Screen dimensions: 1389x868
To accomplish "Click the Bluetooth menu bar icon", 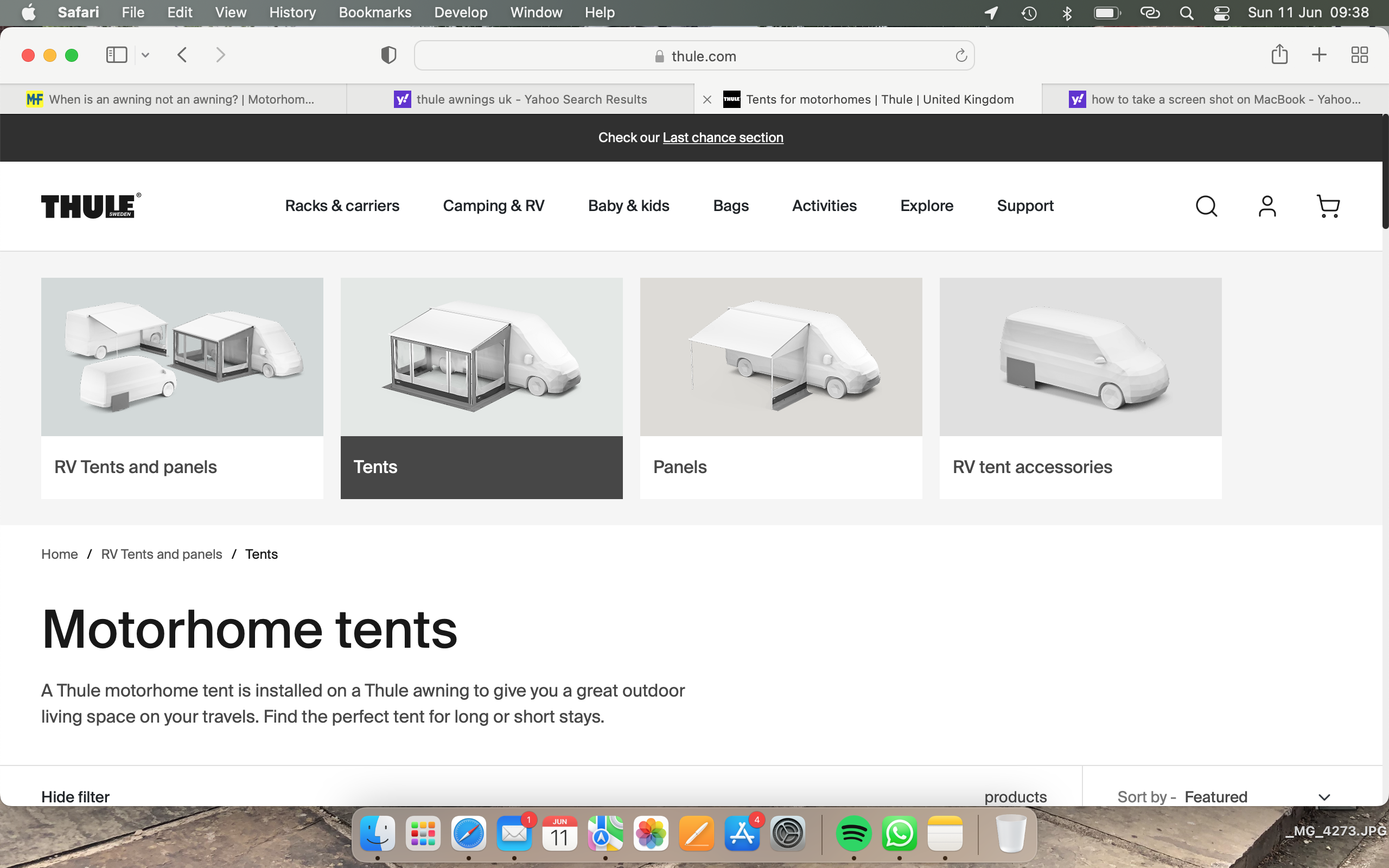I will click(1067, 12).
